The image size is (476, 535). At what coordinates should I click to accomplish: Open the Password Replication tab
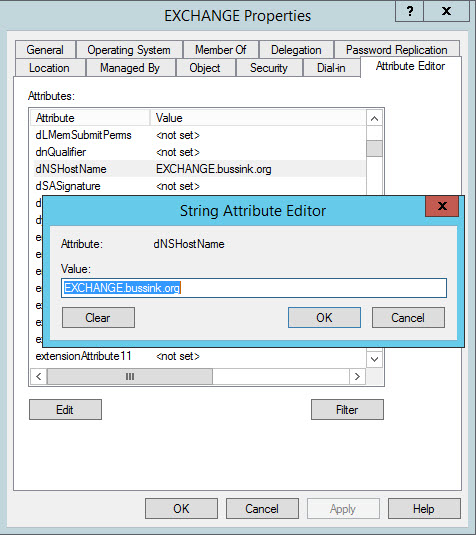[x=396, y=50]
